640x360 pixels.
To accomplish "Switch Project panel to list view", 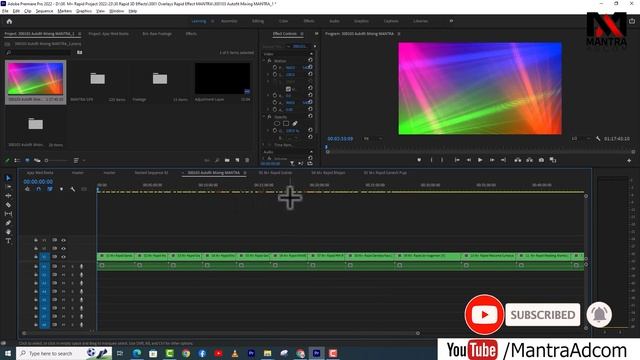I will click(17, 160).
